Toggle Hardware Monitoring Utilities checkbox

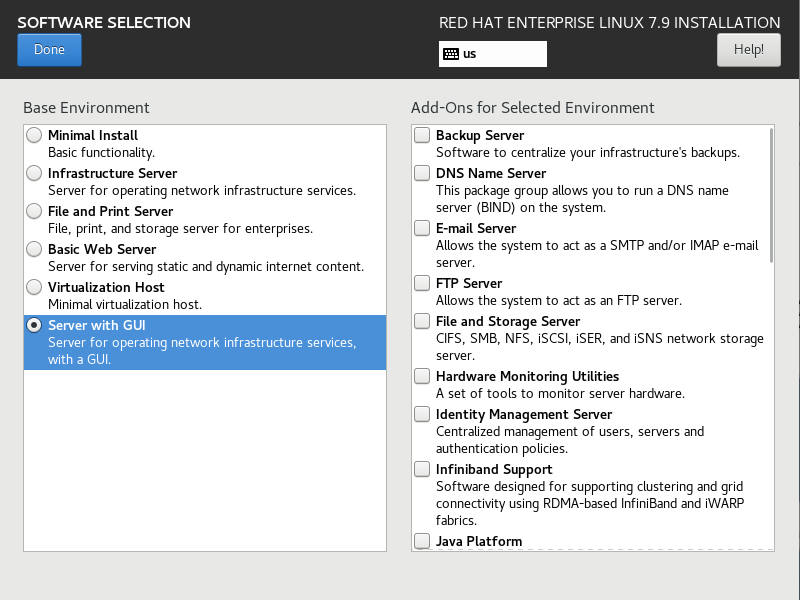click(423, 376)
